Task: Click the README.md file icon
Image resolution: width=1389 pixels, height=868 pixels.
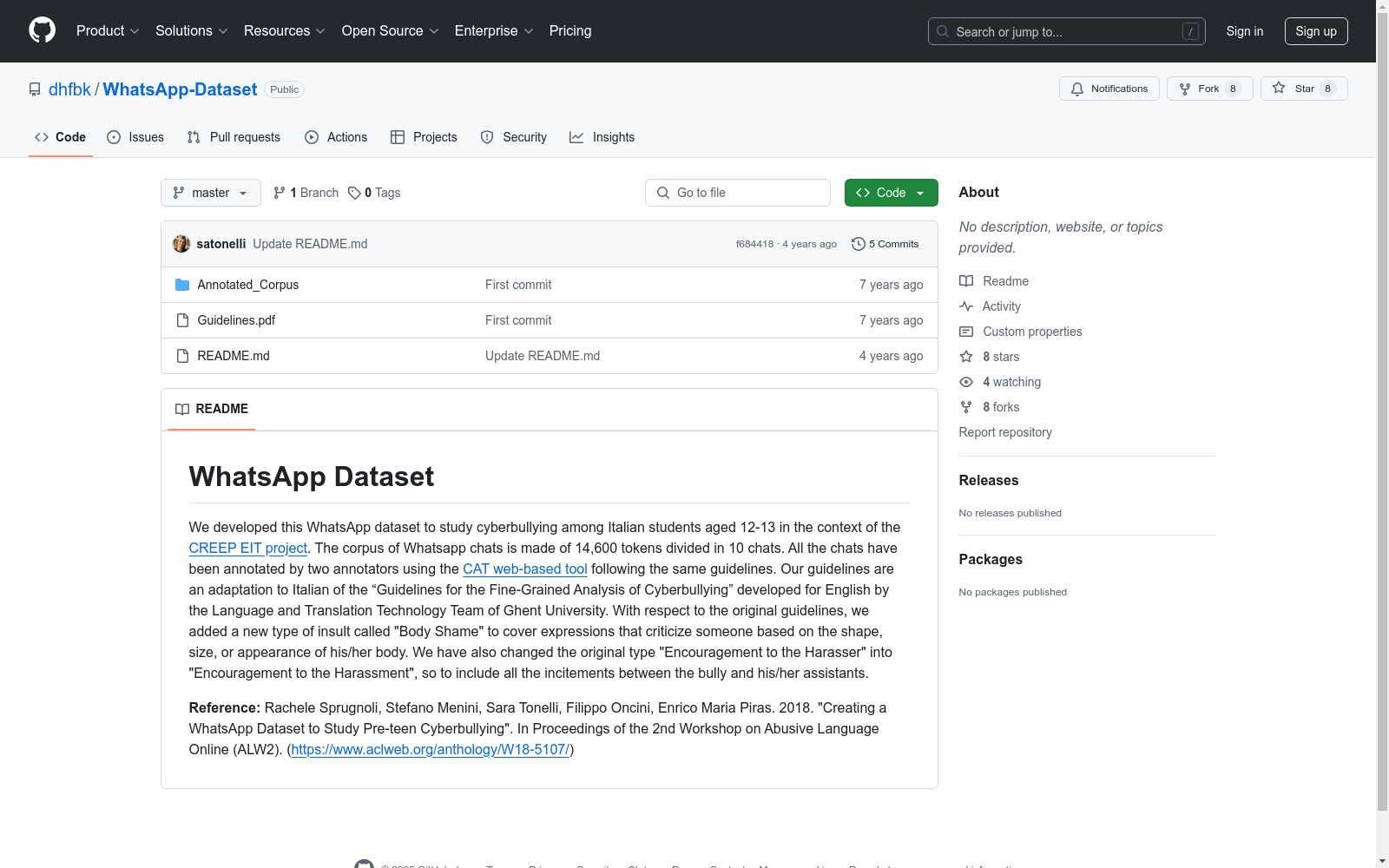Action: [x=182, y=356]
